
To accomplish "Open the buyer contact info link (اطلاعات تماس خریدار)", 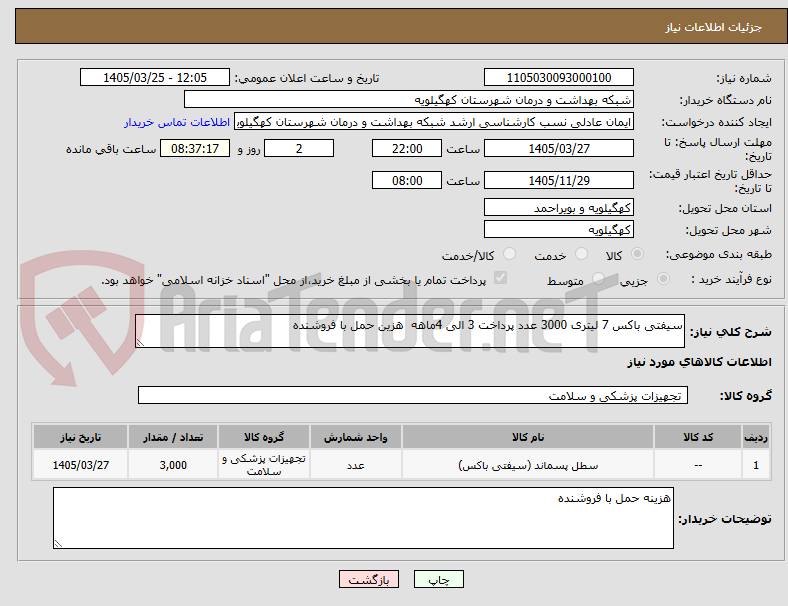I will [177, 122].
